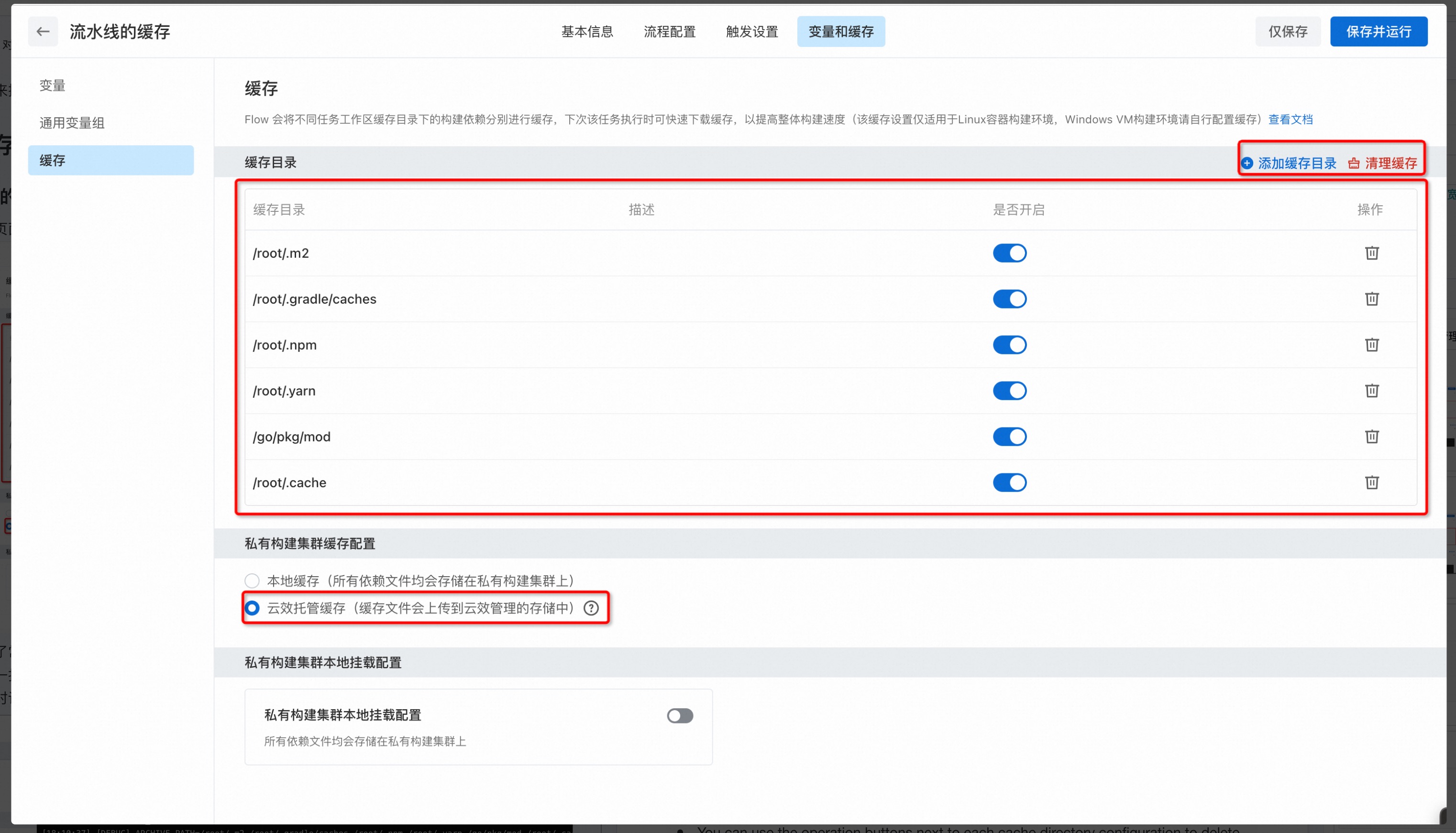Screen dimensions: 1456x833
Task: Click 保存并运行 to save and run
Action: [x=1378, y=32]
